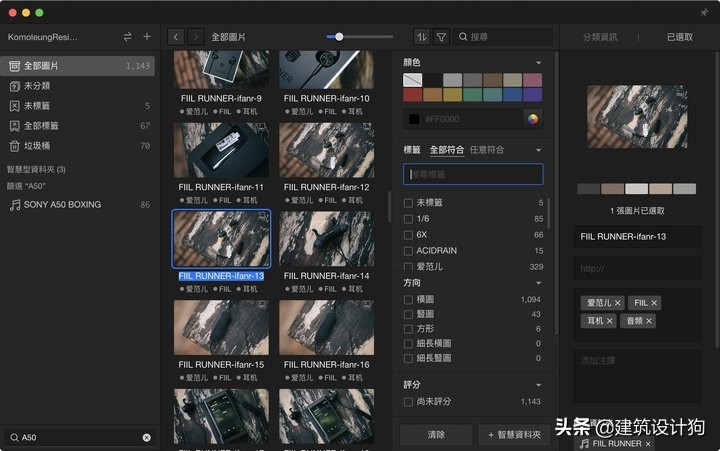Click the http:// URL field
The image size is (720, 451).
[x=637, y=268]
